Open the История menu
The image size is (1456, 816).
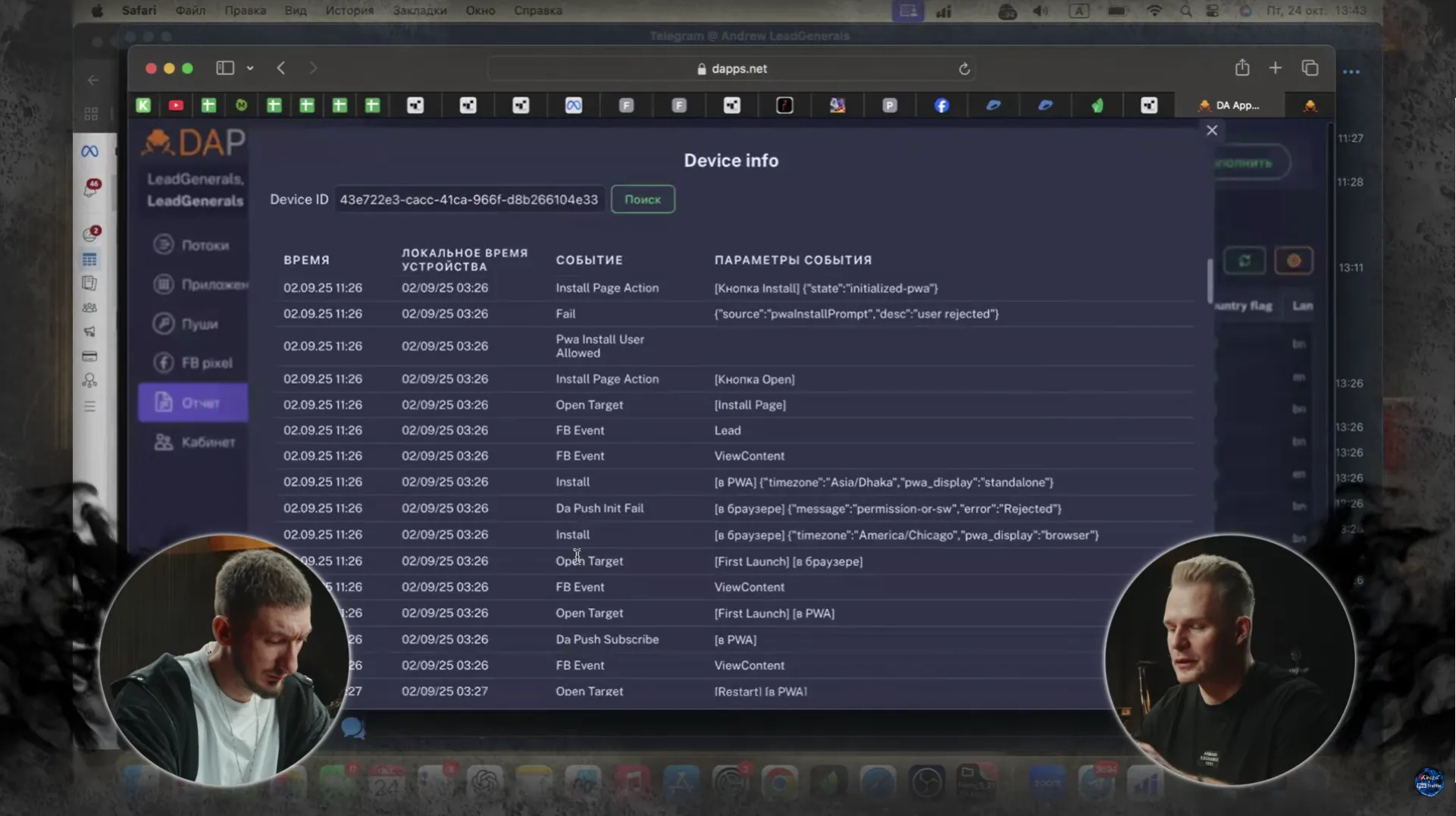click(349, 11)
